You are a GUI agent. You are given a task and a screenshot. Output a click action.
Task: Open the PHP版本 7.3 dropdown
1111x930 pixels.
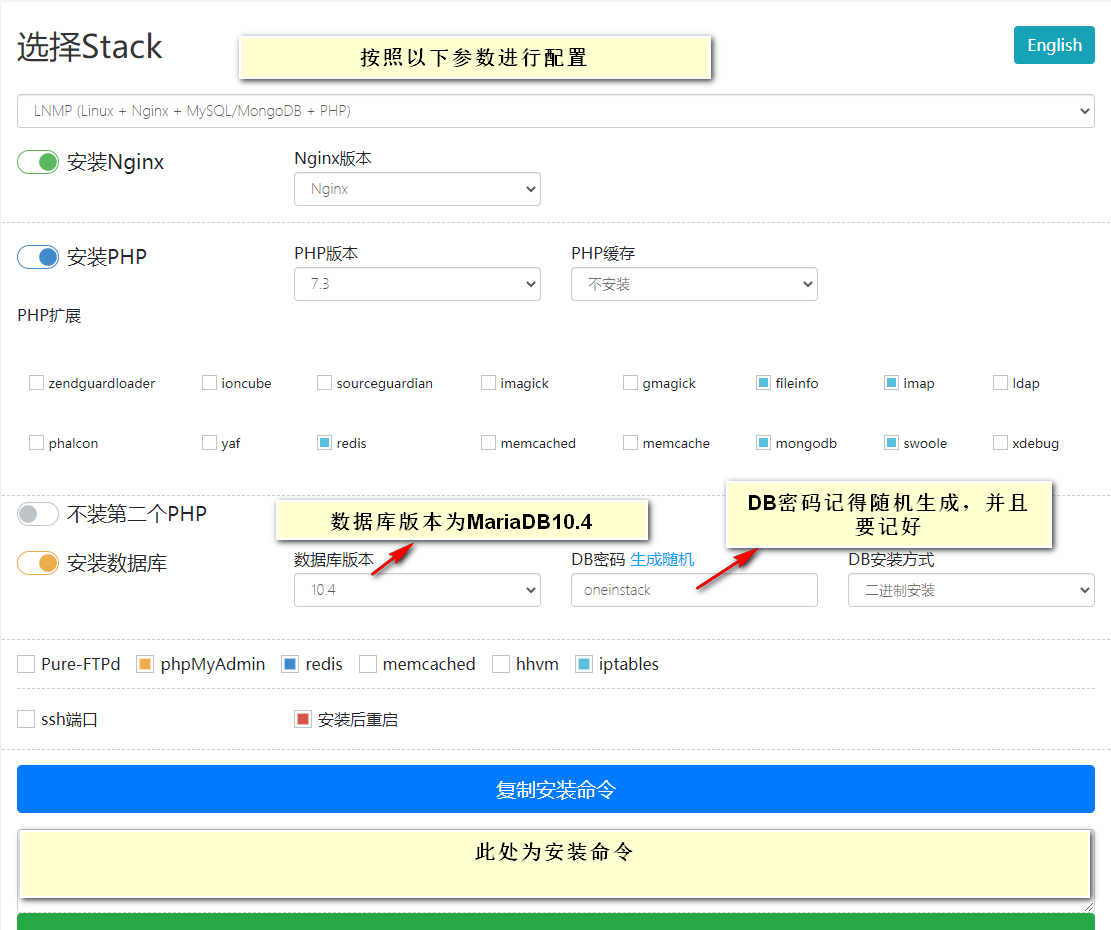[417, 284]
